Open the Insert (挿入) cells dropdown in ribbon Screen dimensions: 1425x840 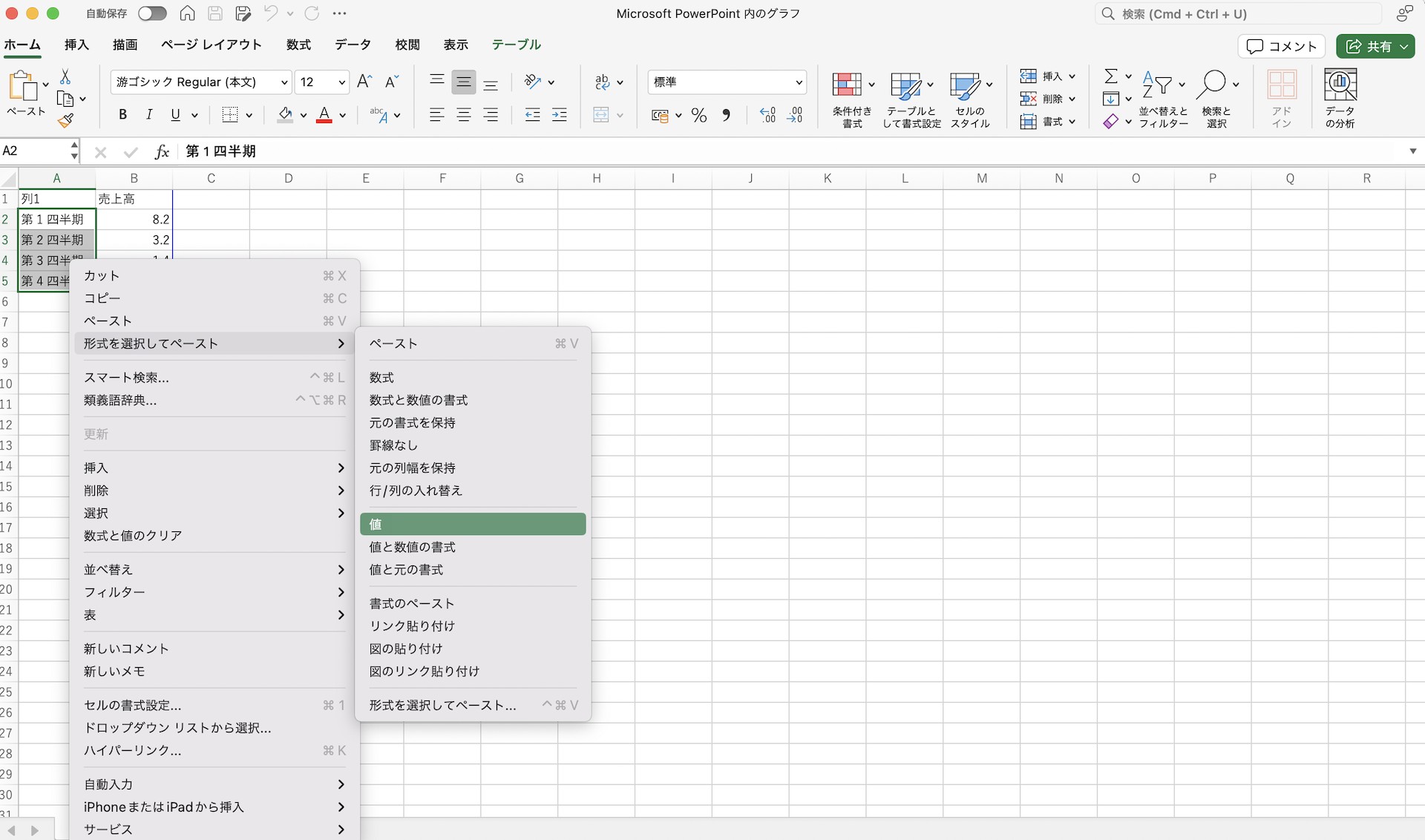point(1047,76)
